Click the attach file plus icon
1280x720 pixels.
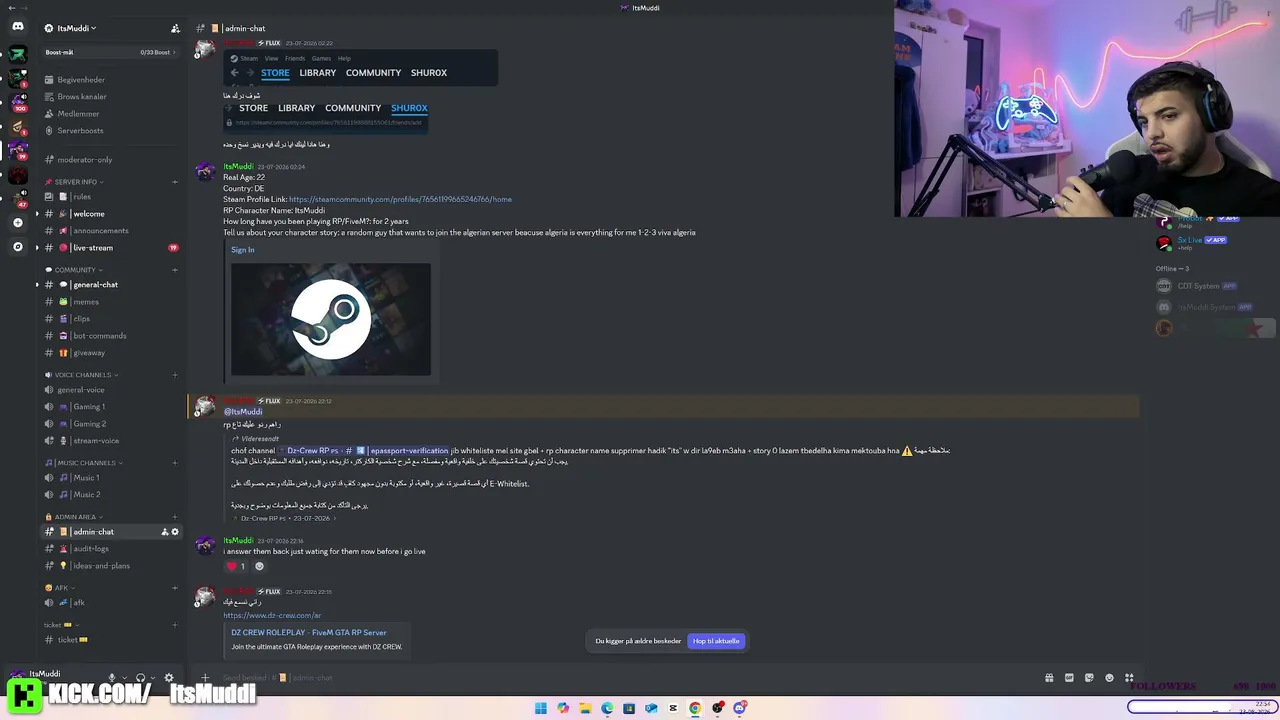pos(205,678)
